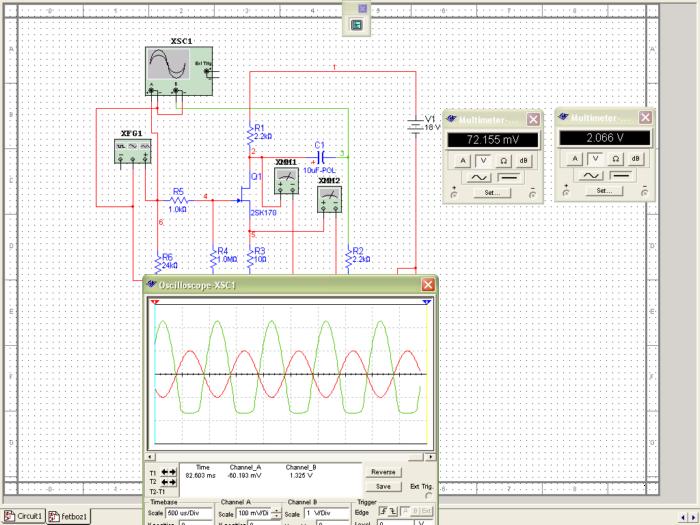Decrease the Channel A scale with the down stepper
Viewport: 700px width, 525px height.
277,516
